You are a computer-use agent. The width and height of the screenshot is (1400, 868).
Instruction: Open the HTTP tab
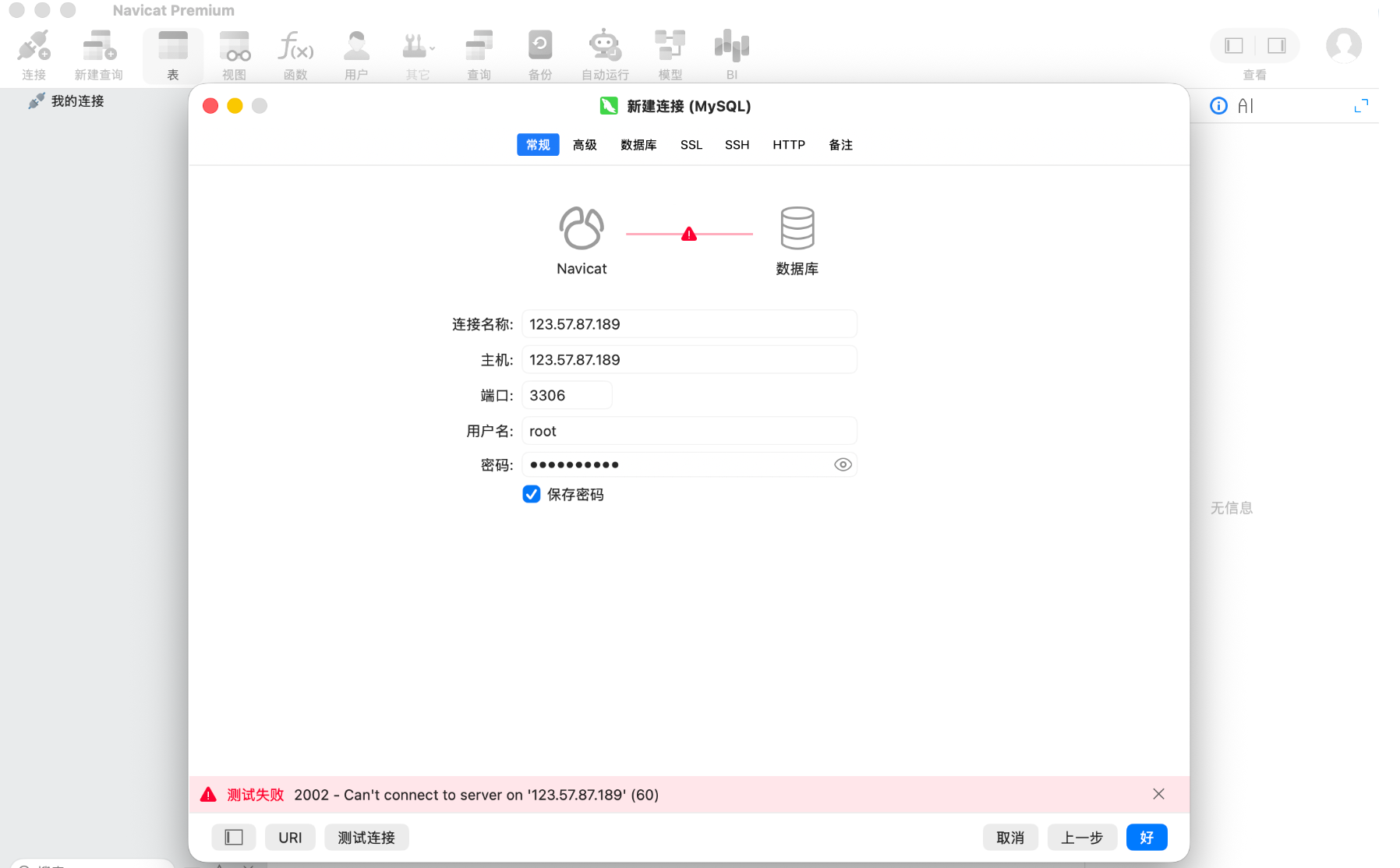(789, 145)
